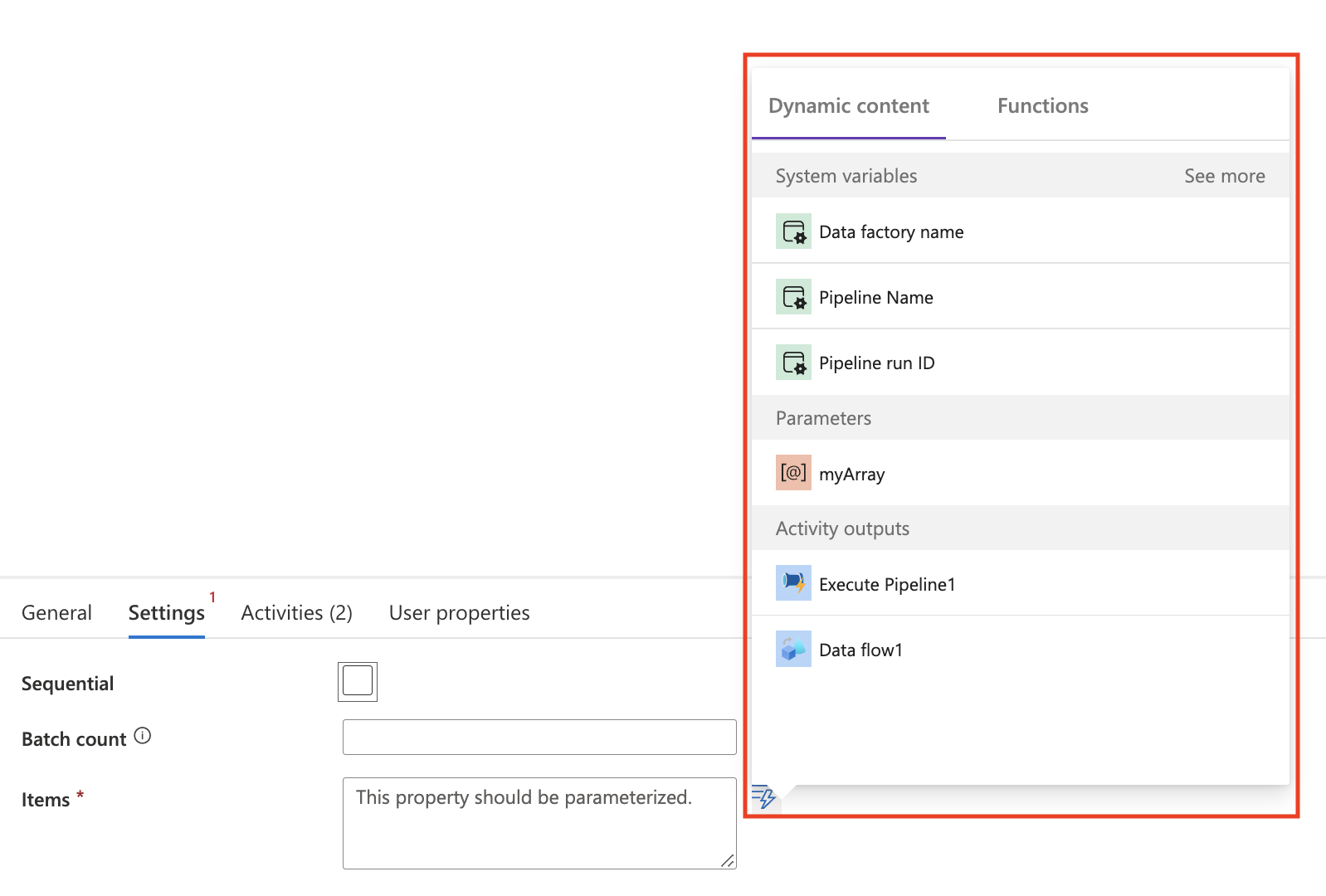The height and width of the screenshot is (896, 1326).
Task: Click the Pipeline Name variable icon
Action: pyautogui.click(x=793, y=297)
